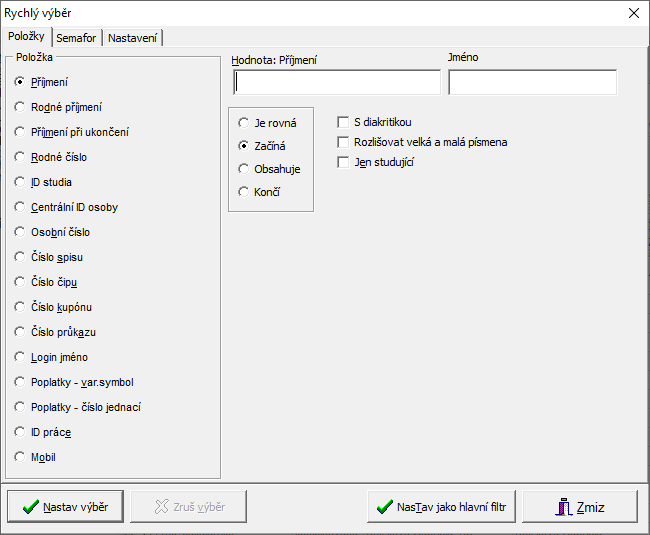Open the Nastavení tab

pyautogui.click(x=132, y=38)
